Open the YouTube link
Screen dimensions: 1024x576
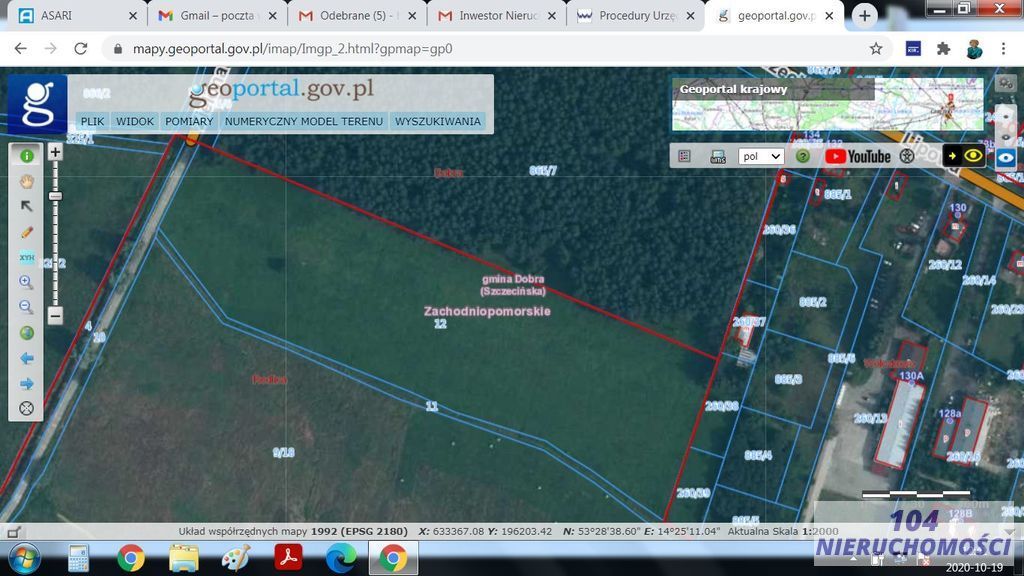(857, 156)
